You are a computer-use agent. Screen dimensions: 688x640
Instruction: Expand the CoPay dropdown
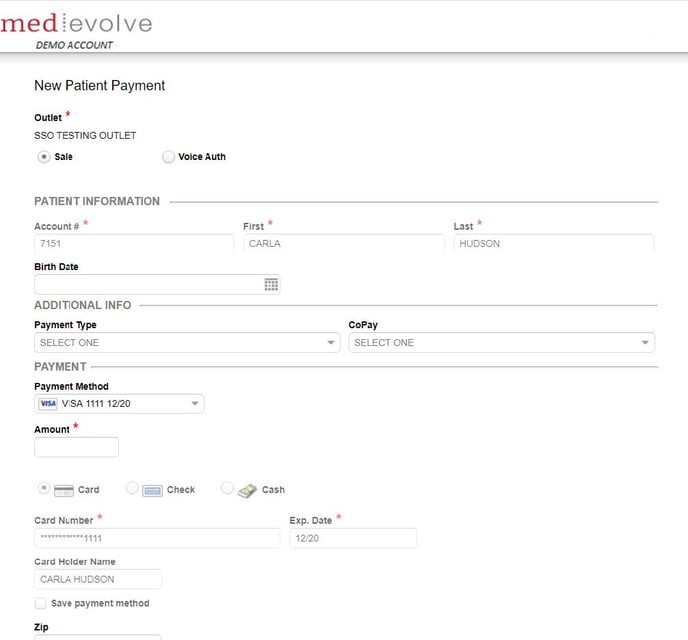[501, 343]
